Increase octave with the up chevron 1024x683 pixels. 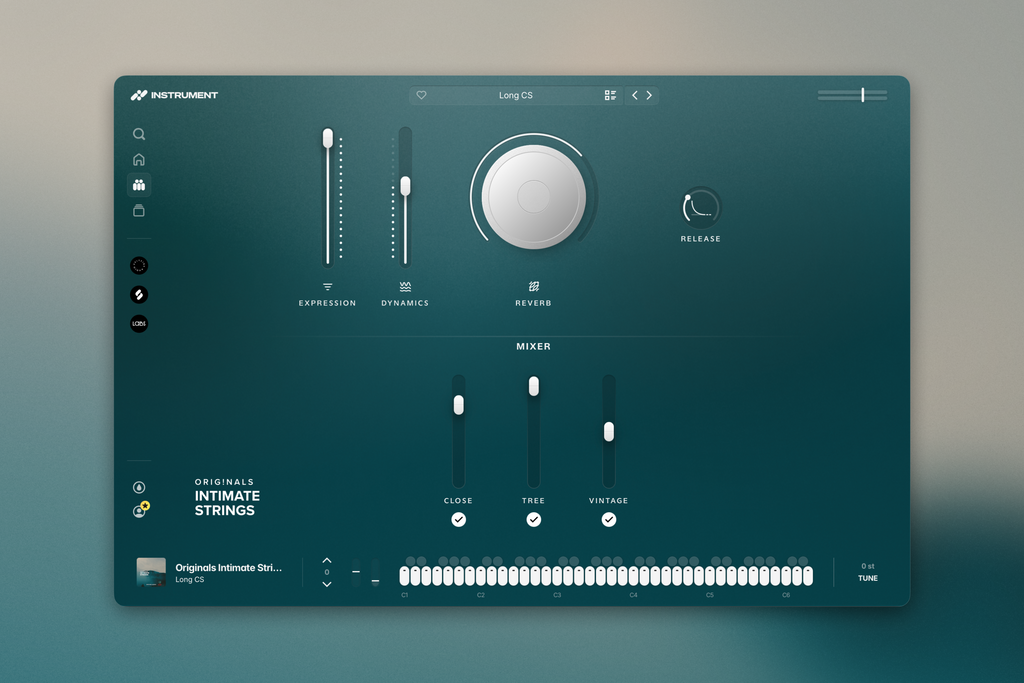point(327,560)
